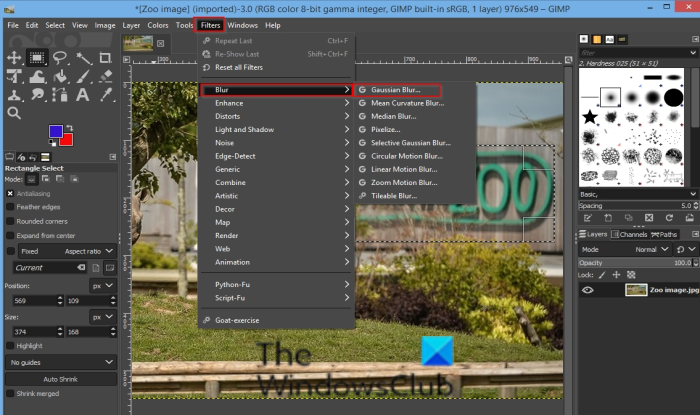Open the Colors menu
The width and height of the screenshot is (700, 415).
(x=158, y=25)
